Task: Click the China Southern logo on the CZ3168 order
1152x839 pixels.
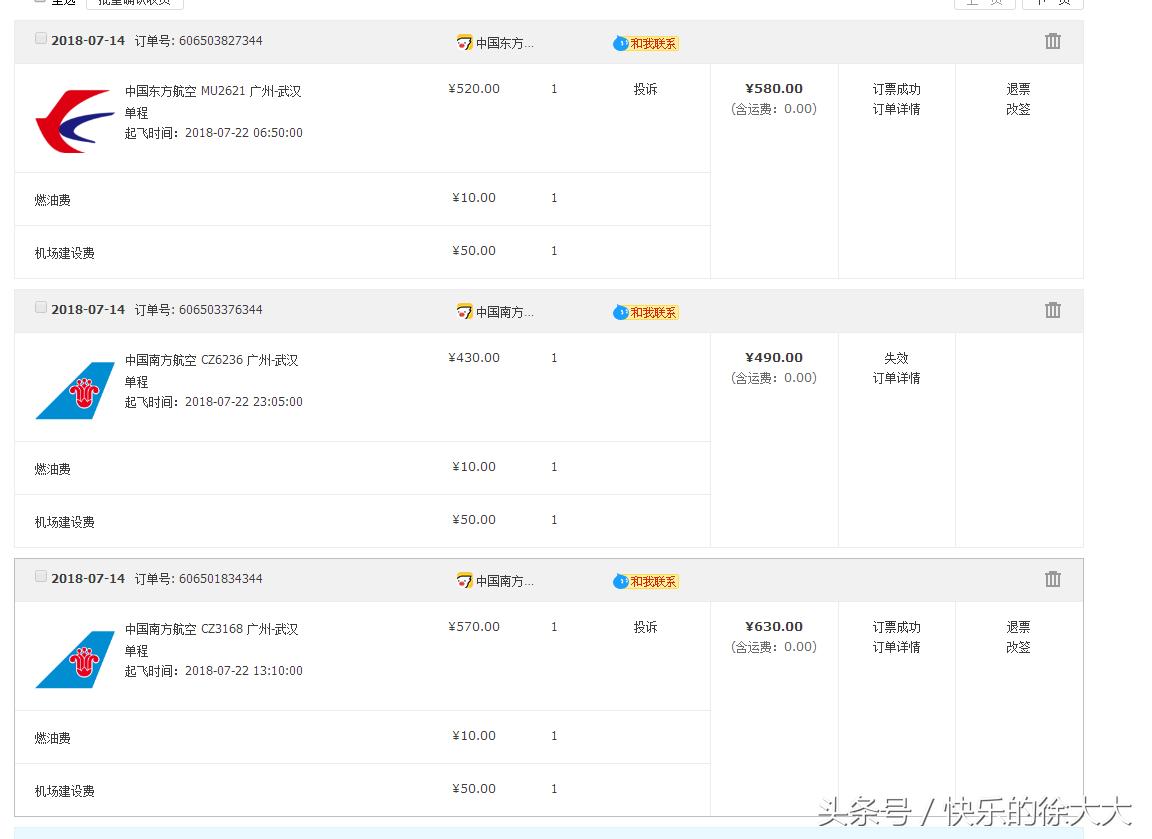Action: pyautogui.click(x=75, y=657)
